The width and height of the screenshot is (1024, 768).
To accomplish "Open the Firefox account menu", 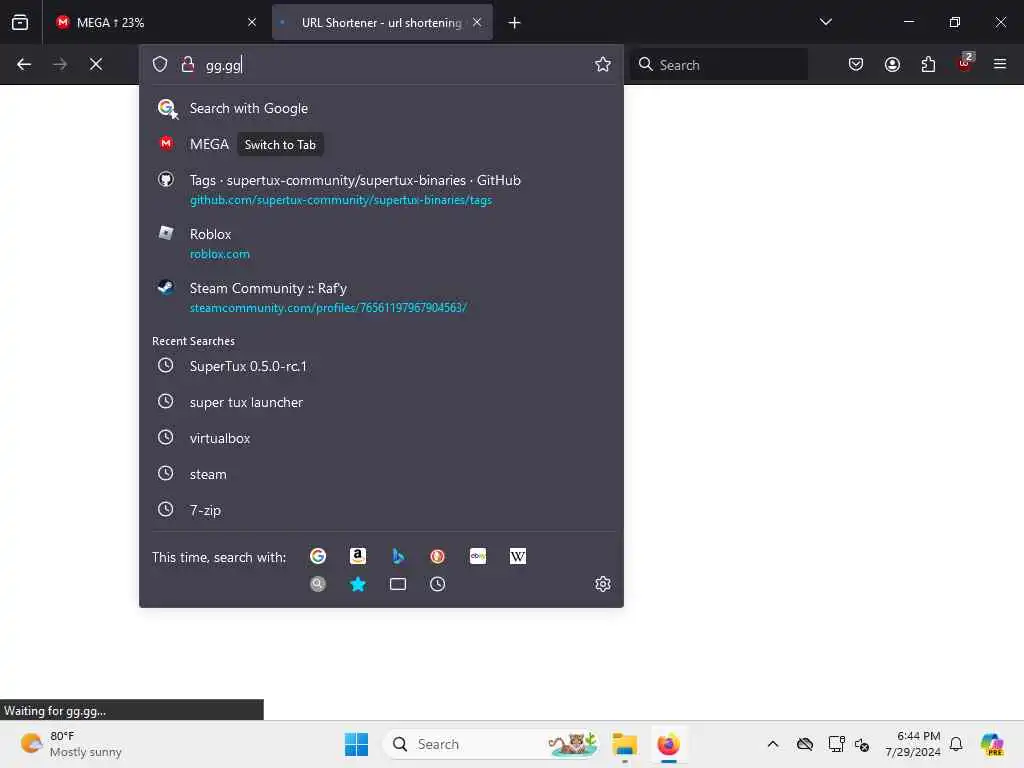I will [x=892, y=64].
